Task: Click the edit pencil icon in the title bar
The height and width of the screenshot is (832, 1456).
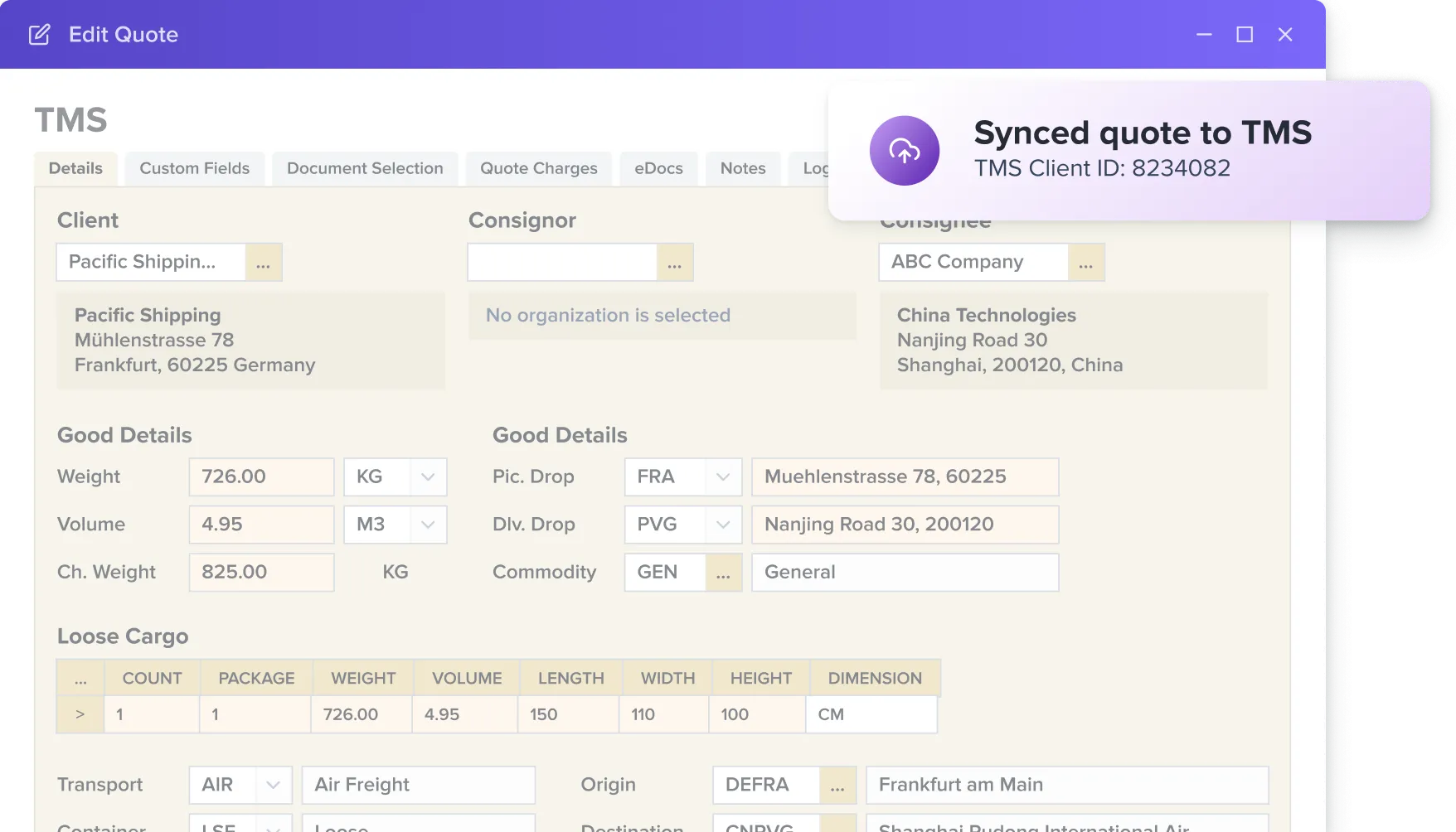Action: (38, 35)
